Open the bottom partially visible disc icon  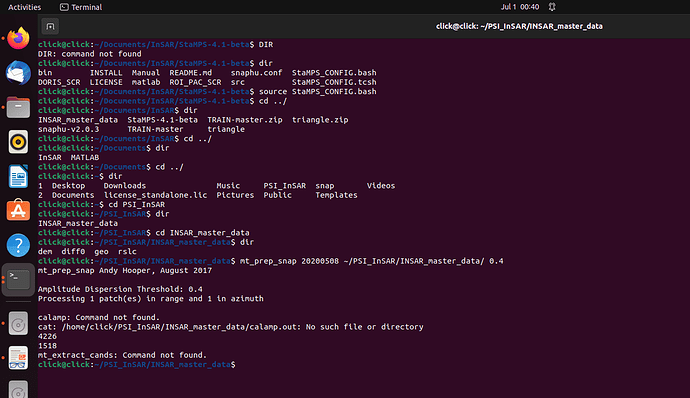(18, 390)
